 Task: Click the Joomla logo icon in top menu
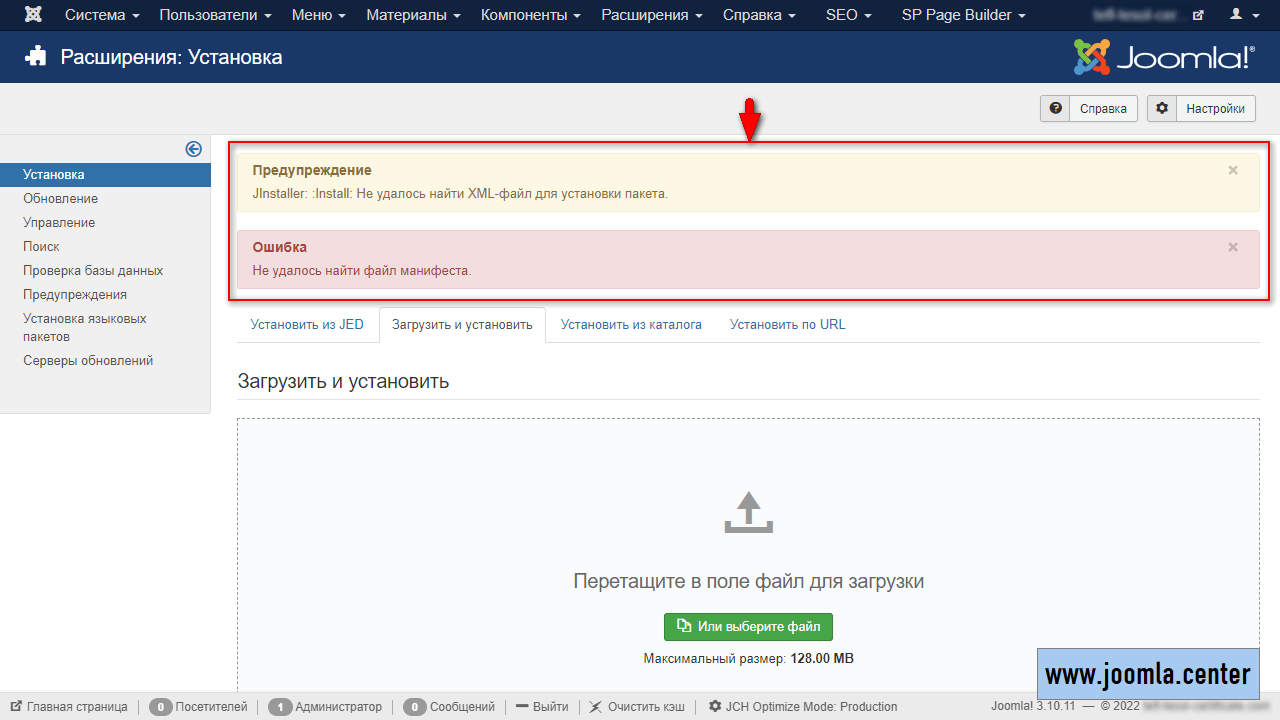tap(34, 15)
